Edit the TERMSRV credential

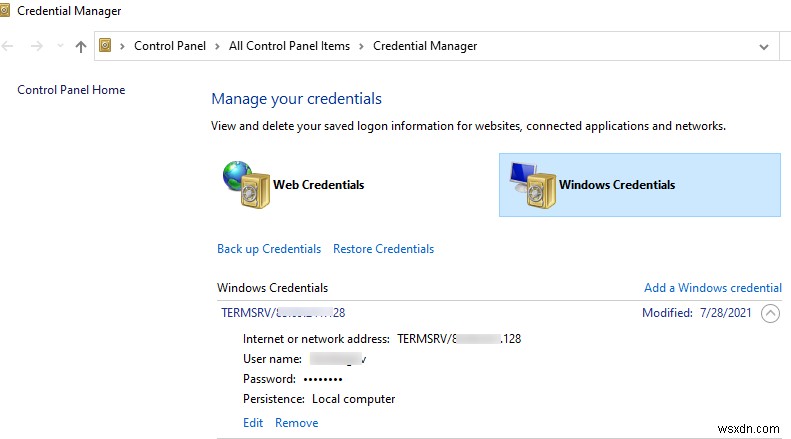point(253,423)
